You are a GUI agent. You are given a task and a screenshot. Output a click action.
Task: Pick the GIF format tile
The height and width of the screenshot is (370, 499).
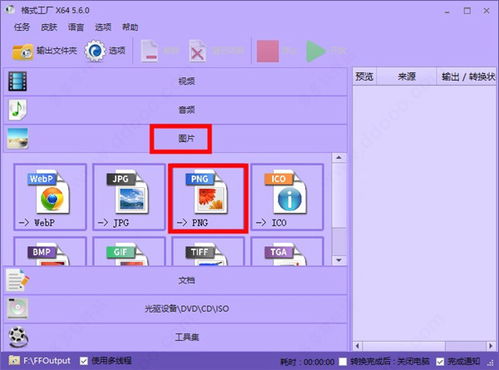click(x=129, y=251)
